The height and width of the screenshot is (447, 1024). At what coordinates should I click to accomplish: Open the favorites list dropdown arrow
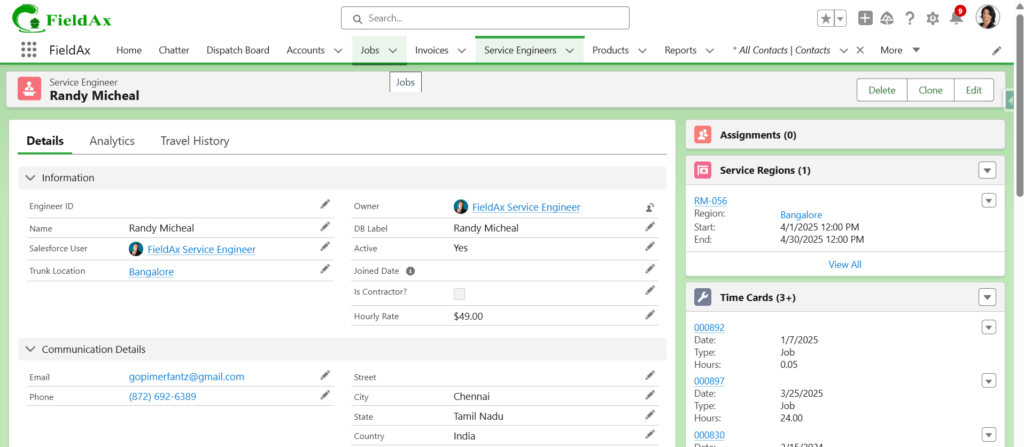[840, 19]
